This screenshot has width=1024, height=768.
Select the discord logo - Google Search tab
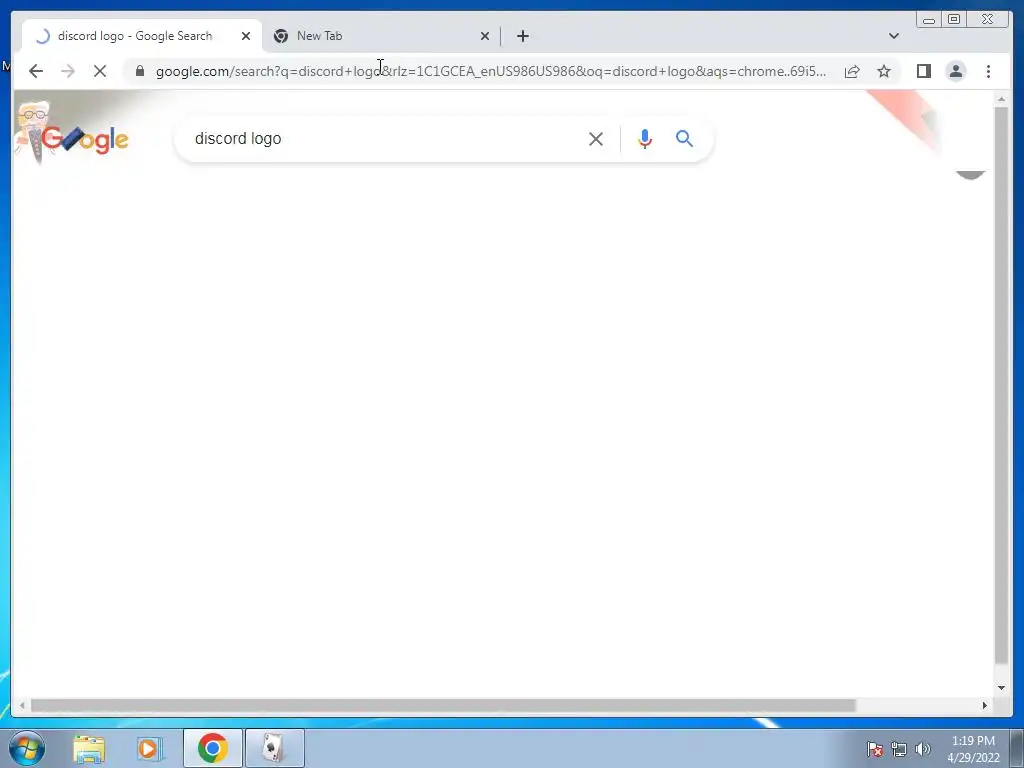(x=142, y=36)
